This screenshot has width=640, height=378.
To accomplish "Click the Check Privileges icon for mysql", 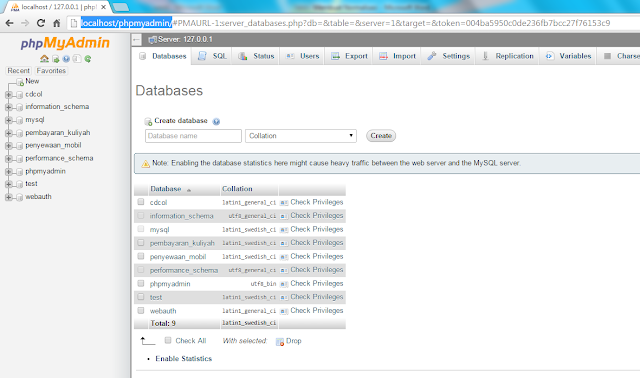I will click(x=284, y=229).
